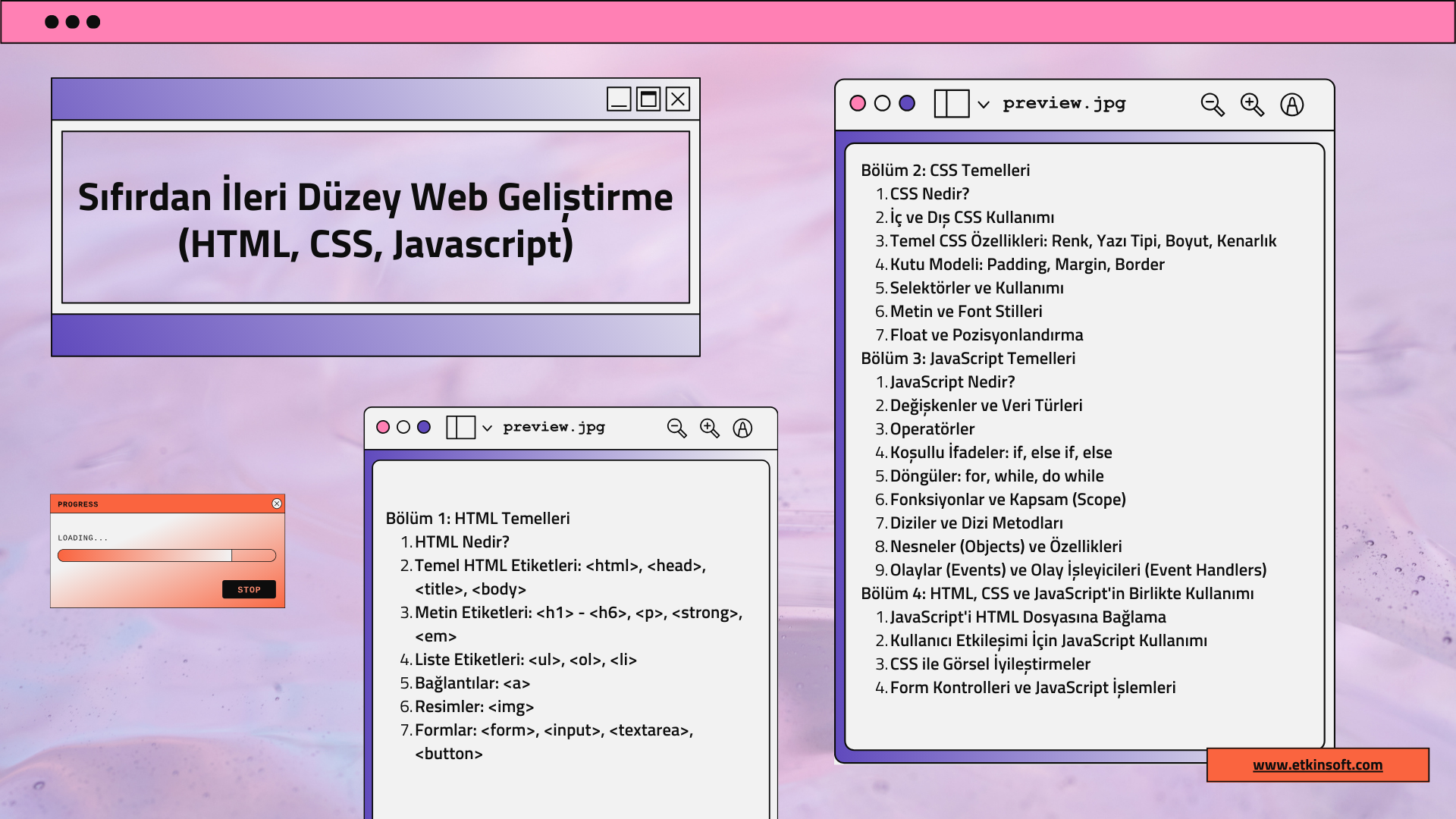Click preview.jpg file name in lower window
This screenshot has width=1456, height=819.
[554, 427]
